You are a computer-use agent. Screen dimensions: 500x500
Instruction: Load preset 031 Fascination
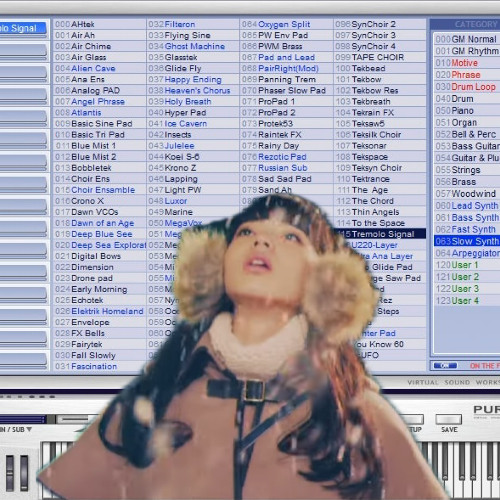pos(99,366)
